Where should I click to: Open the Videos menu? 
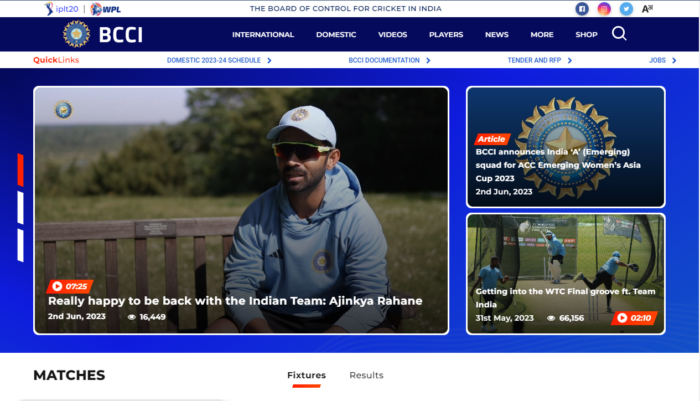point(392,34)
